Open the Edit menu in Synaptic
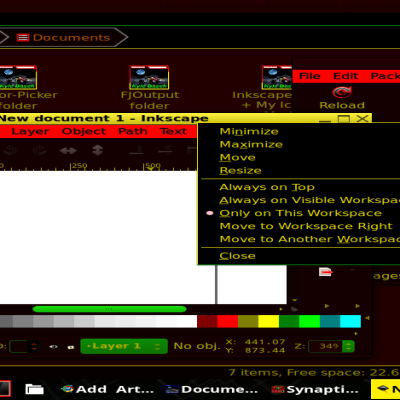This screenshot has width=400, height=400. point(345,76)
